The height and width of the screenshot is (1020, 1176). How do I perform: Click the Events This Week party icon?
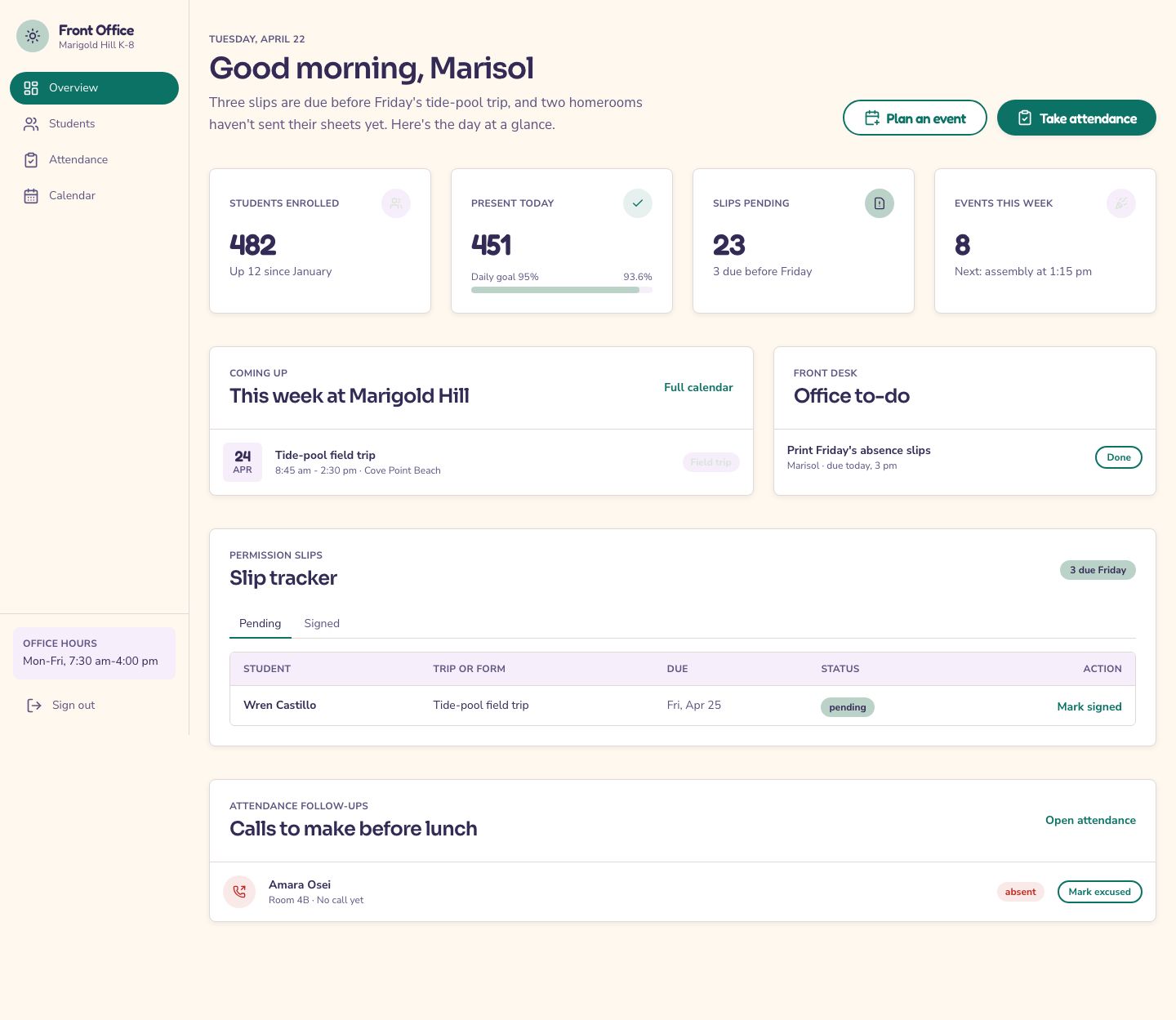tap(1121, 203)
